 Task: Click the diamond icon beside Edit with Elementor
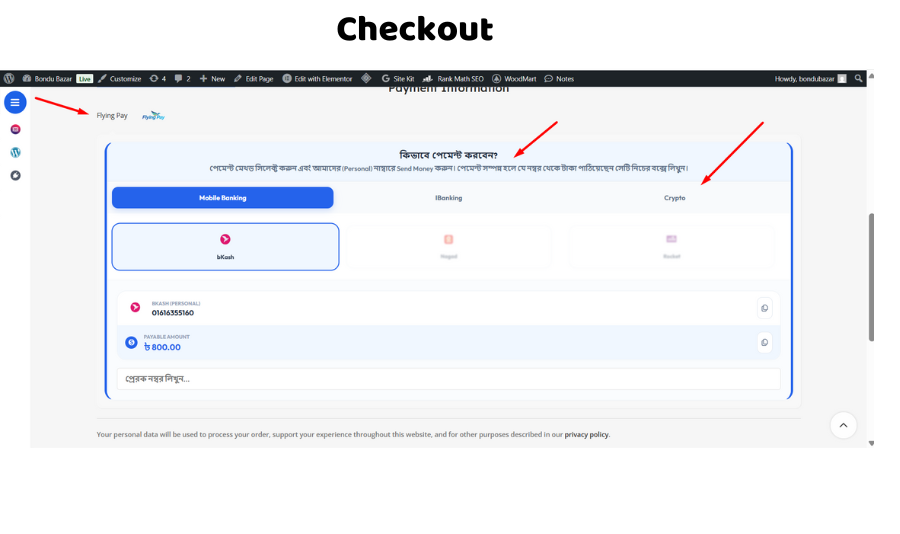coord(366,79)
